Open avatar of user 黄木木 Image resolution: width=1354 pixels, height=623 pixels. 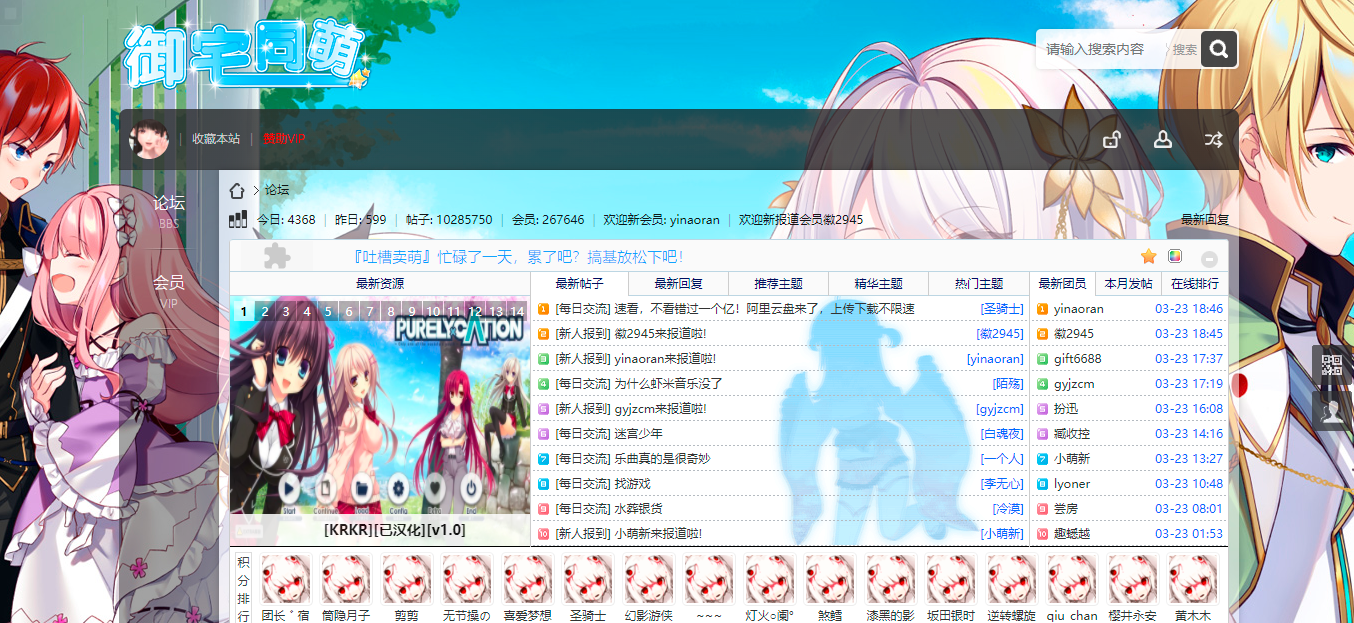tap(1194, 580)
